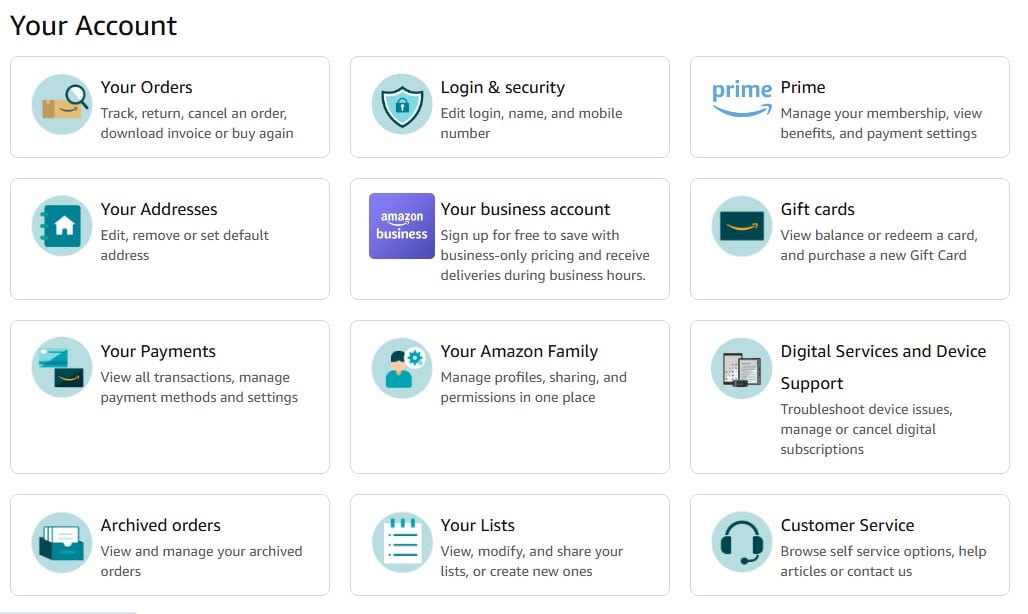Select the Gift cards heading
The image size is (1028, 614).
pos(817,210)
